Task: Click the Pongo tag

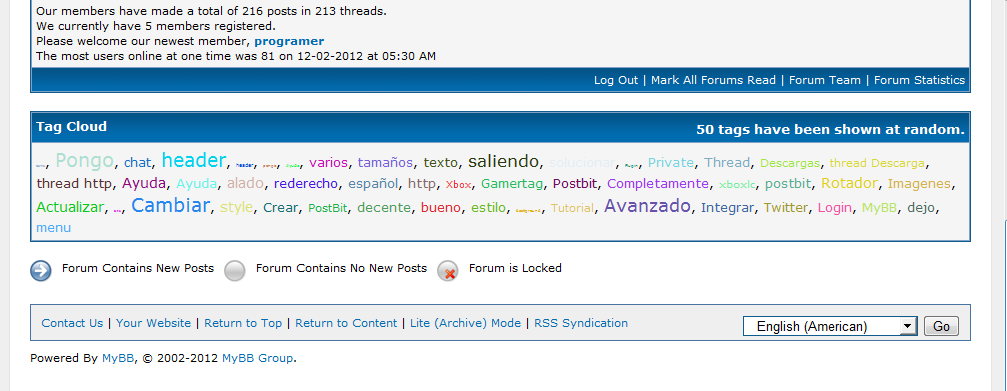Action: (x=85, y=160)
